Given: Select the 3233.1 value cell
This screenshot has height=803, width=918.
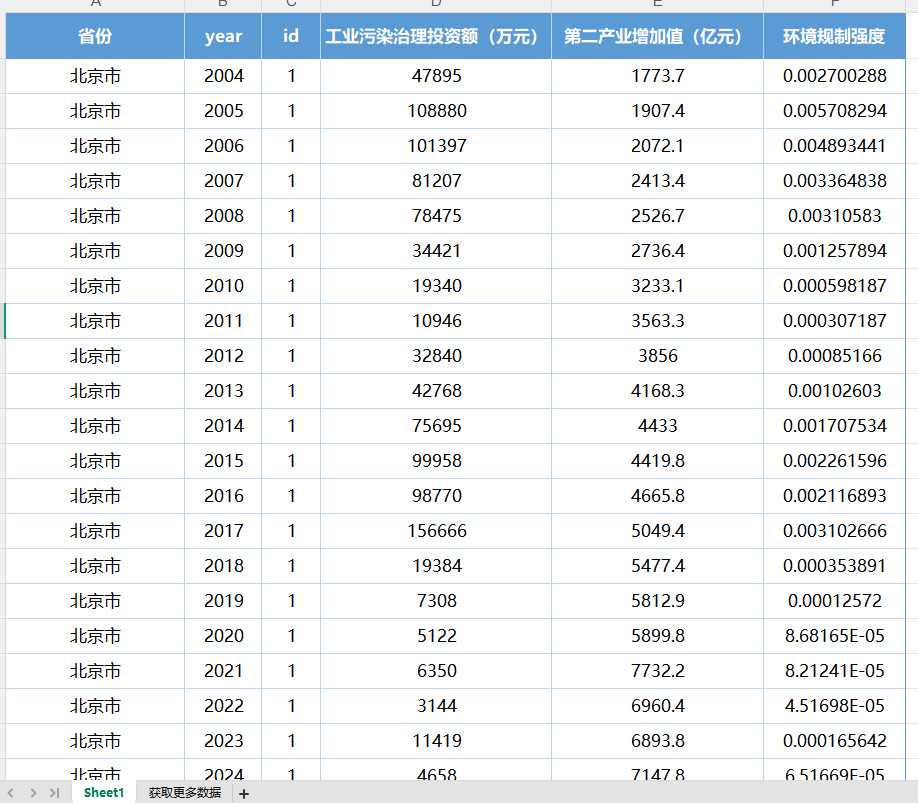Looking at the screenshot, I should click(657, 286).
